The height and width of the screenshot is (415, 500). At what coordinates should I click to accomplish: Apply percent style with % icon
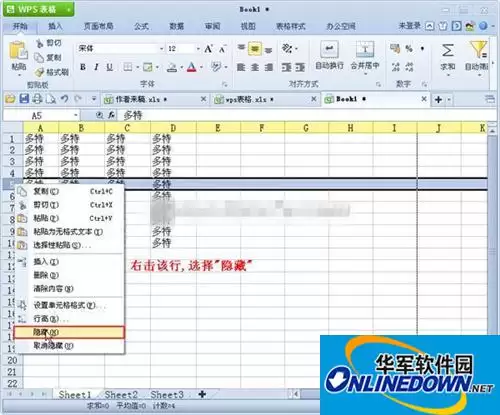point(409,49)
